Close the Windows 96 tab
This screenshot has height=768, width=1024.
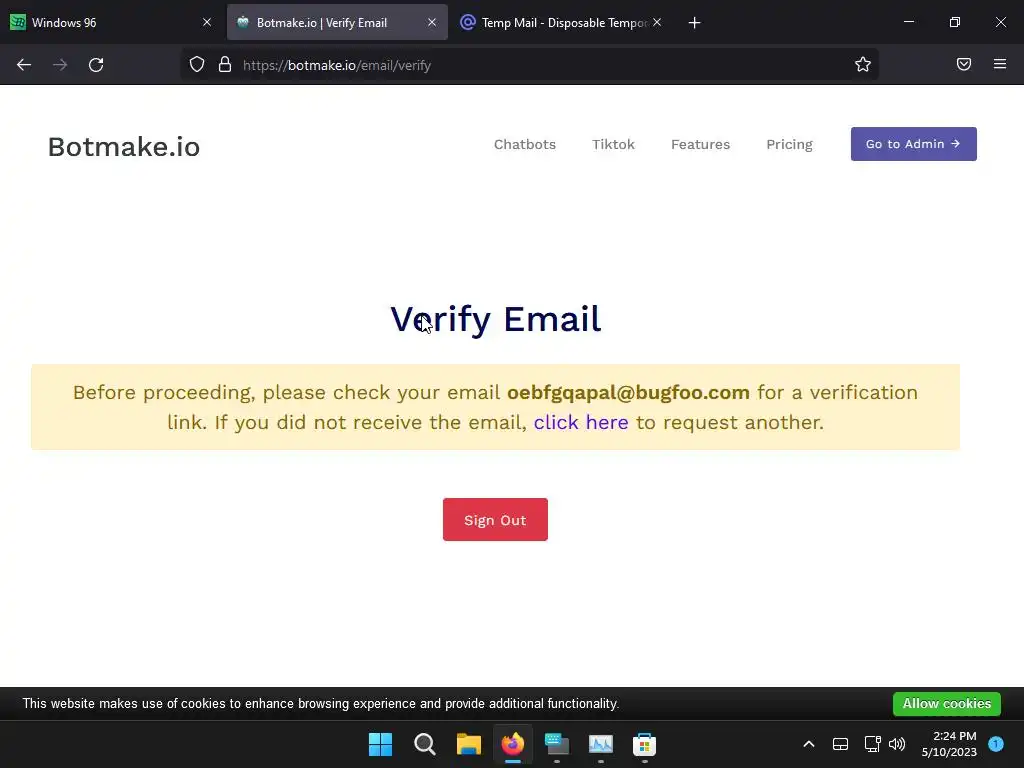[207, 22]
